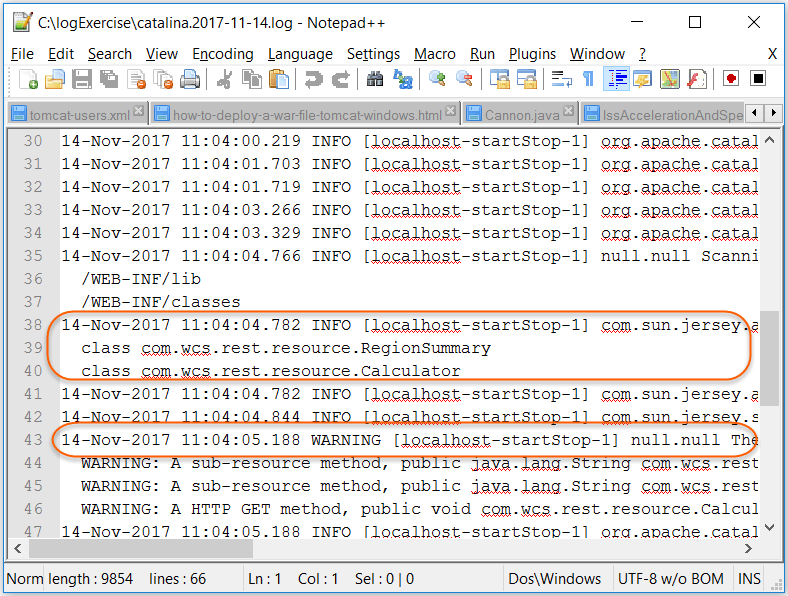Open the Replace dialog toolbar icon
Screen dimensions: 788x596
403,79
